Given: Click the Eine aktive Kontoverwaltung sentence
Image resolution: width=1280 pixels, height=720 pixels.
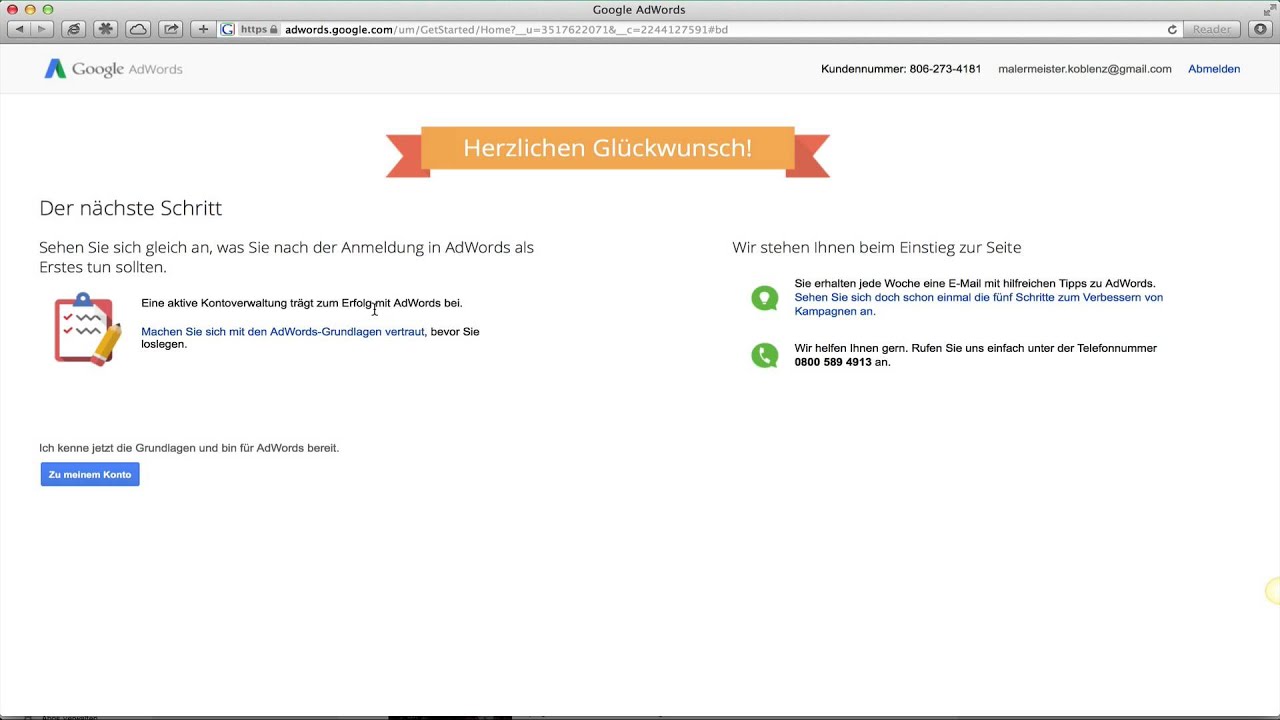Looking at the screenshot, I should click(x=302, y=303).
